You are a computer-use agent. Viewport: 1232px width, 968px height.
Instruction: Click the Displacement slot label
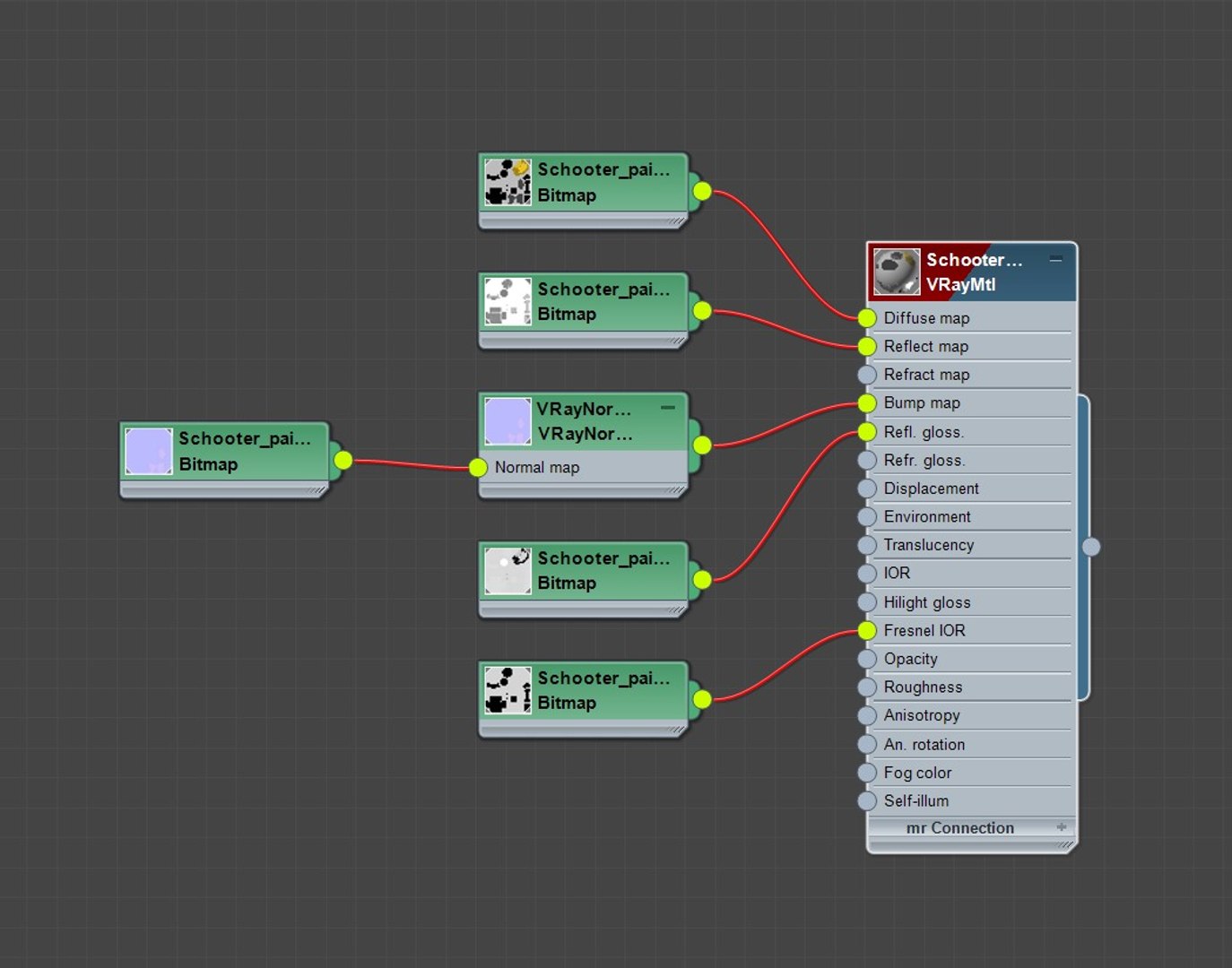[931, 488]
